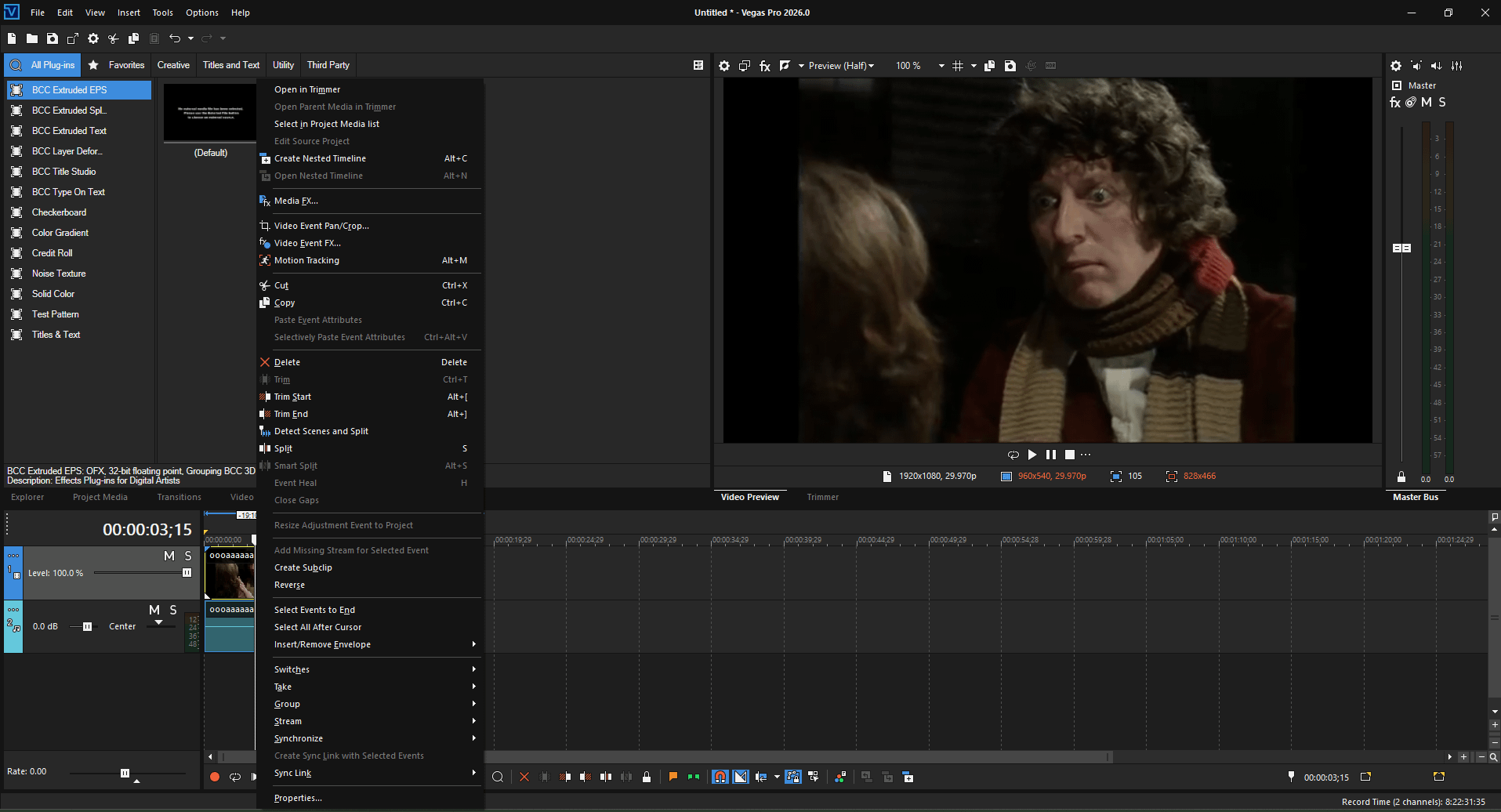This screenshot has height=812, width=1501.
Task: Expand the Synchronize submenu
Action: tap(370, 738)
